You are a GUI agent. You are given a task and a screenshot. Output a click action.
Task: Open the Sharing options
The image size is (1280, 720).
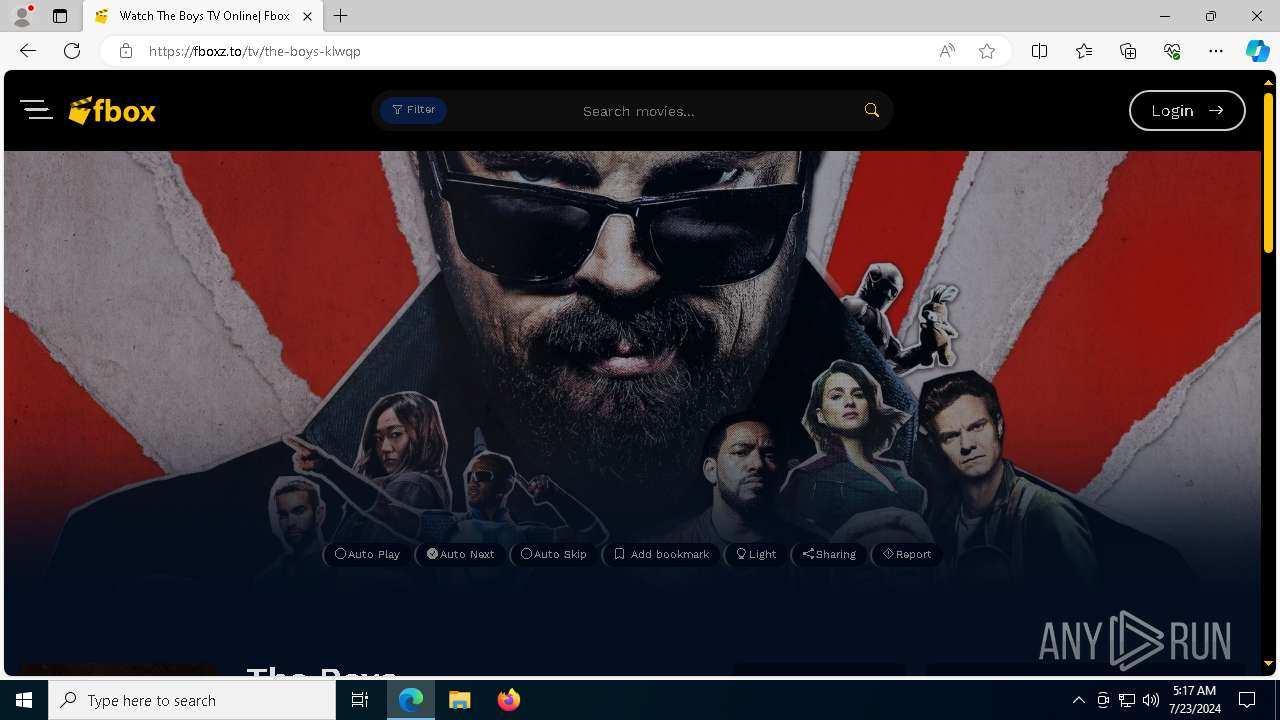pyautogui.click(x=829, y=554)
